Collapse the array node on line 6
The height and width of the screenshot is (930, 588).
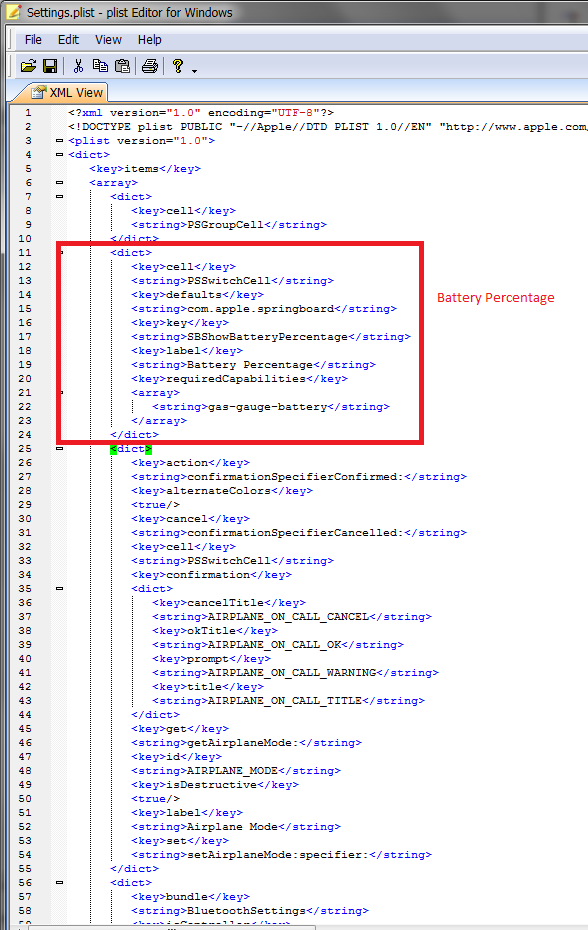point(59,183)
